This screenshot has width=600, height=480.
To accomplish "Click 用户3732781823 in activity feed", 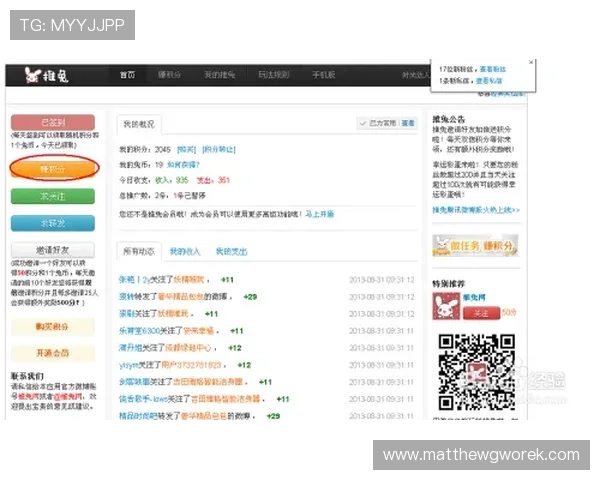I will (192, 365).
